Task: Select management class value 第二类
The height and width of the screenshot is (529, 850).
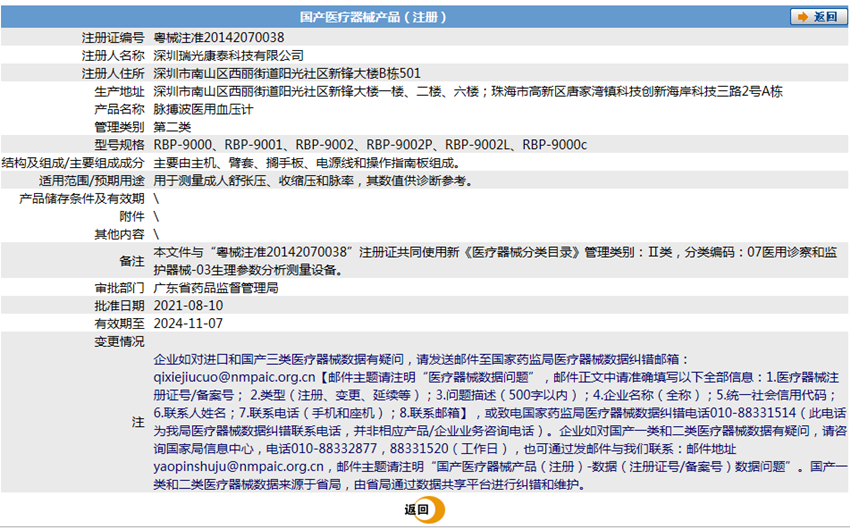Action: 172,127
